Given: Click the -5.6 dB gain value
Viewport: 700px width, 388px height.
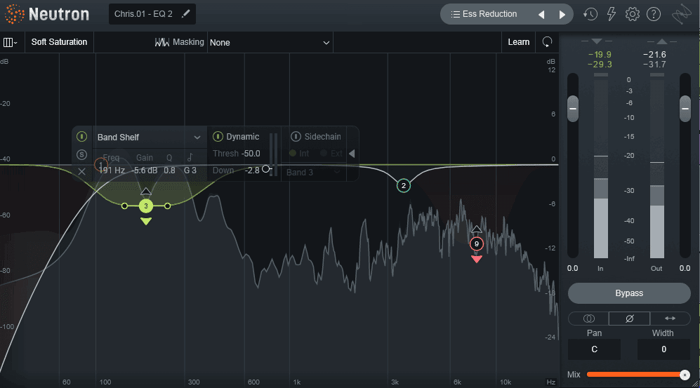Looking at the screenshot, I should click(x=145, y=170).
